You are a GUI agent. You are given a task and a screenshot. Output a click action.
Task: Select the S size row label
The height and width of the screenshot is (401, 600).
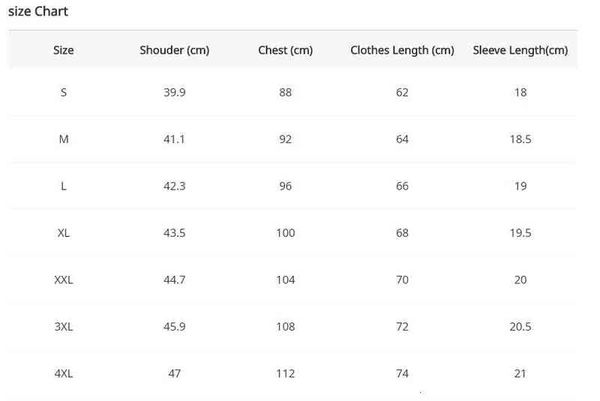tap(64, 92)
